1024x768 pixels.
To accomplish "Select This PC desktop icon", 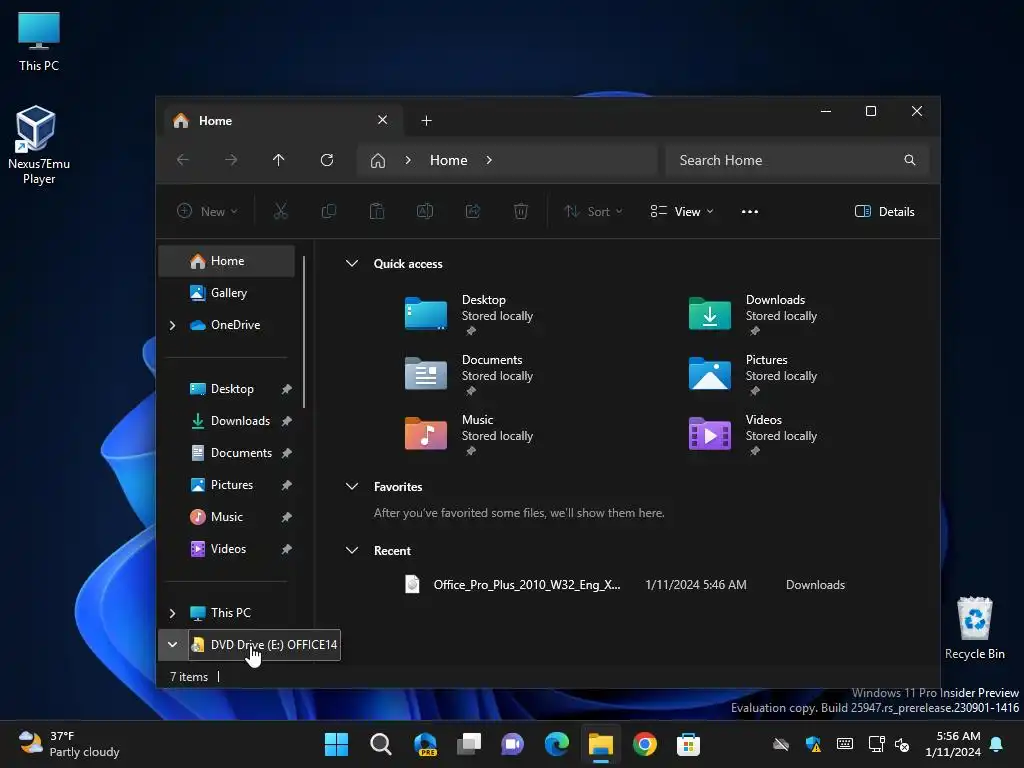I will click(39, 42).
